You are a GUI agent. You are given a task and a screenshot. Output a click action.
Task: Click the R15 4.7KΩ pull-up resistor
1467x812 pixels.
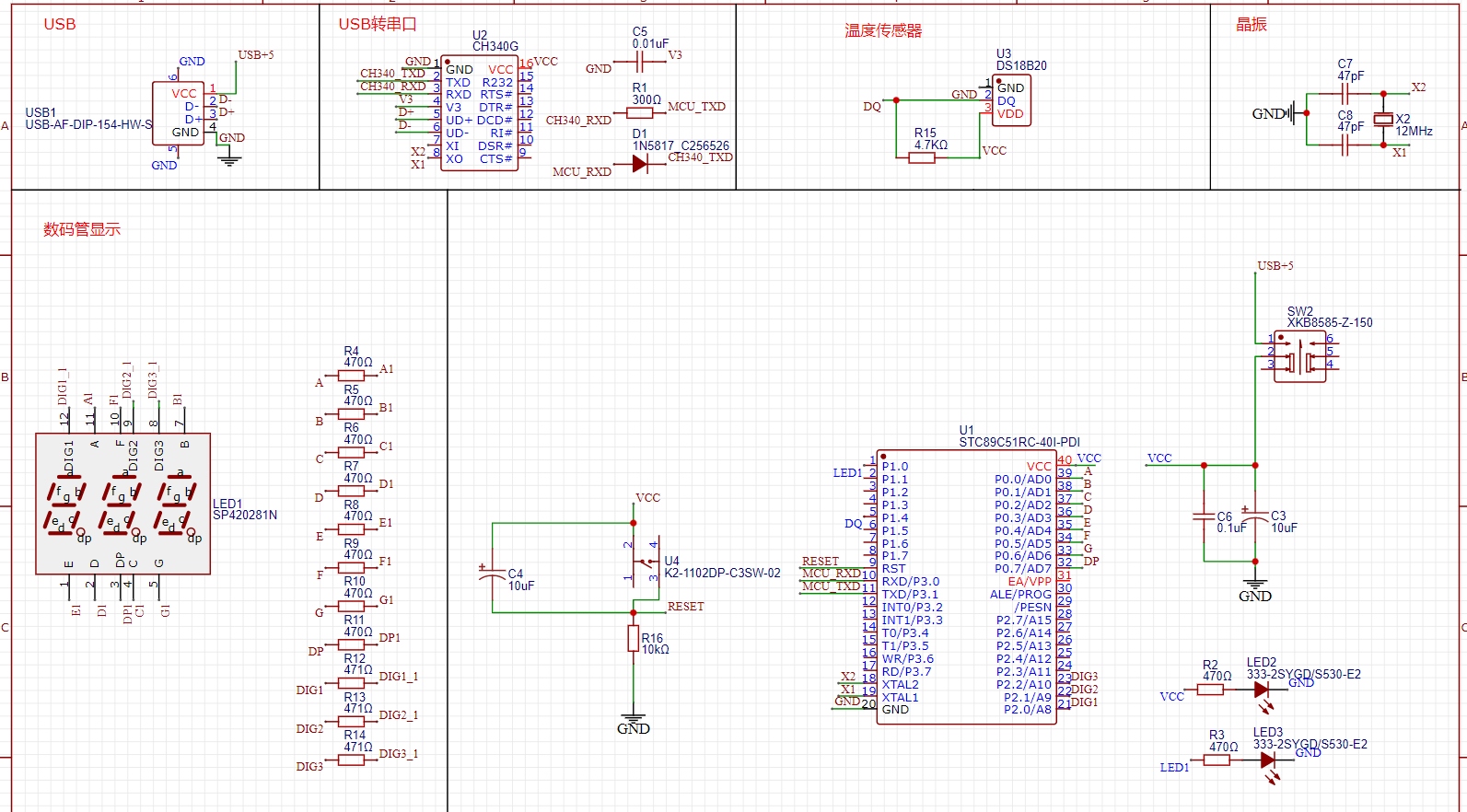(922, 157)
